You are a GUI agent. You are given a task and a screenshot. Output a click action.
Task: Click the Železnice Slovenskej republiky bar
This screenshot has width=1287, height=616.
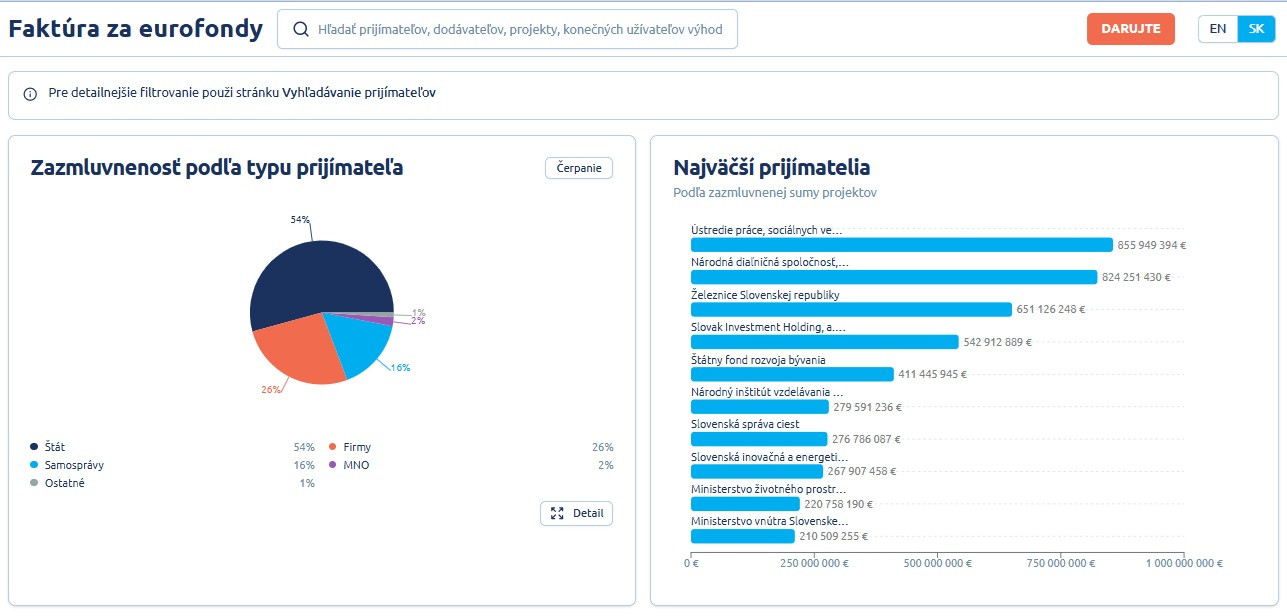(851, 310)
